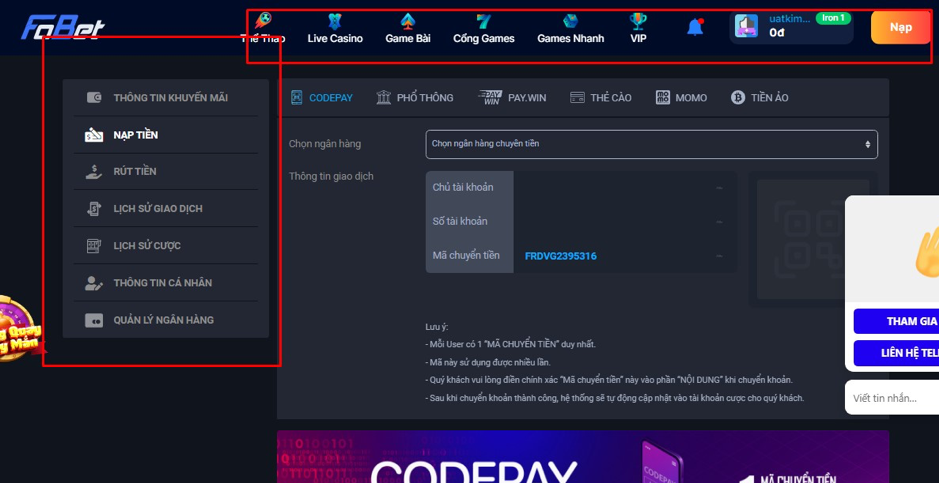Viewport: 939px width, 483px height.
Task: Open the Cổng Games section
Action: tap(484, 29)
